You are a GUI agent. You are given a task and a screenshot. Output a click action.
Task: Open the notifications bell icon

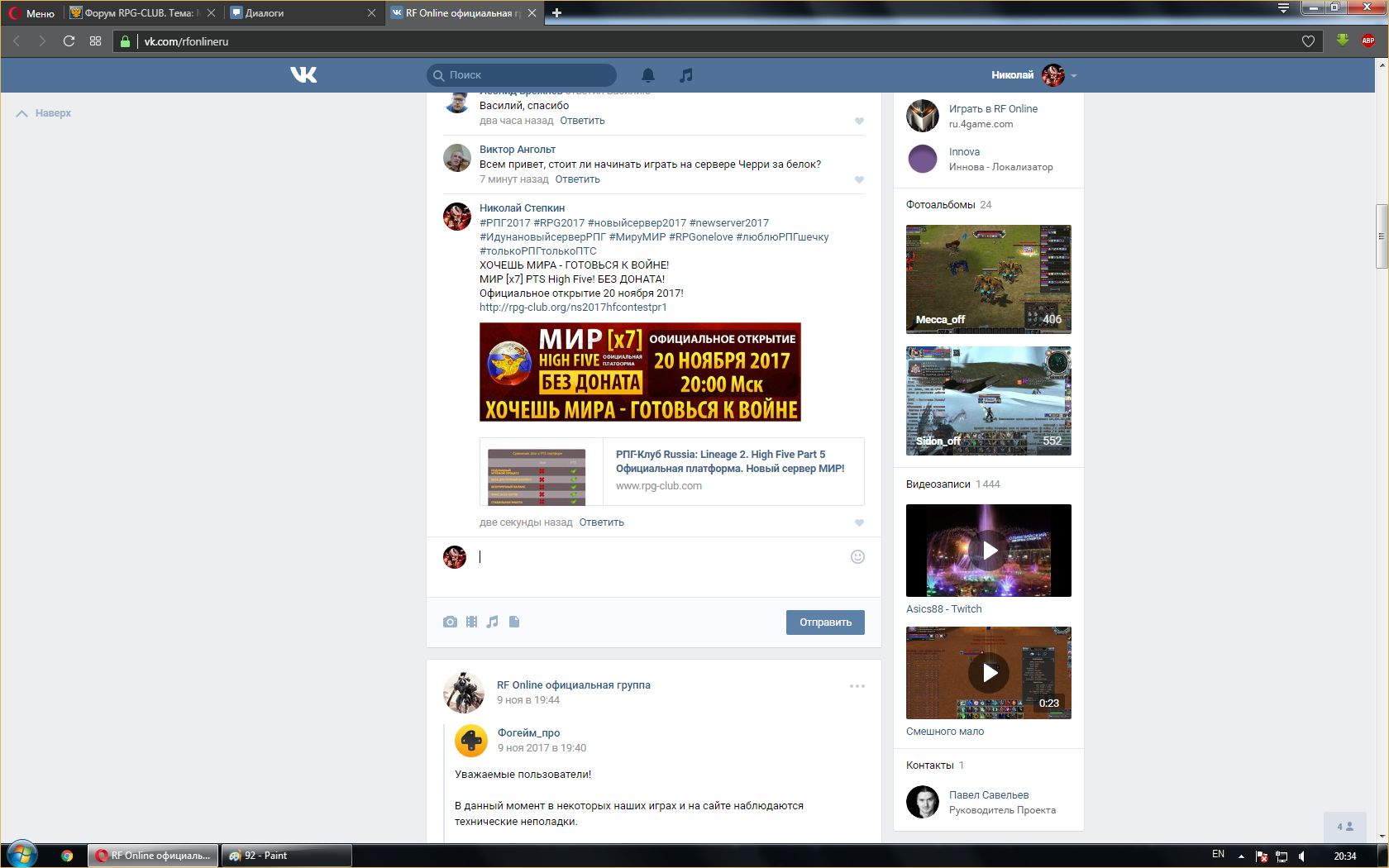coord(648,75)
